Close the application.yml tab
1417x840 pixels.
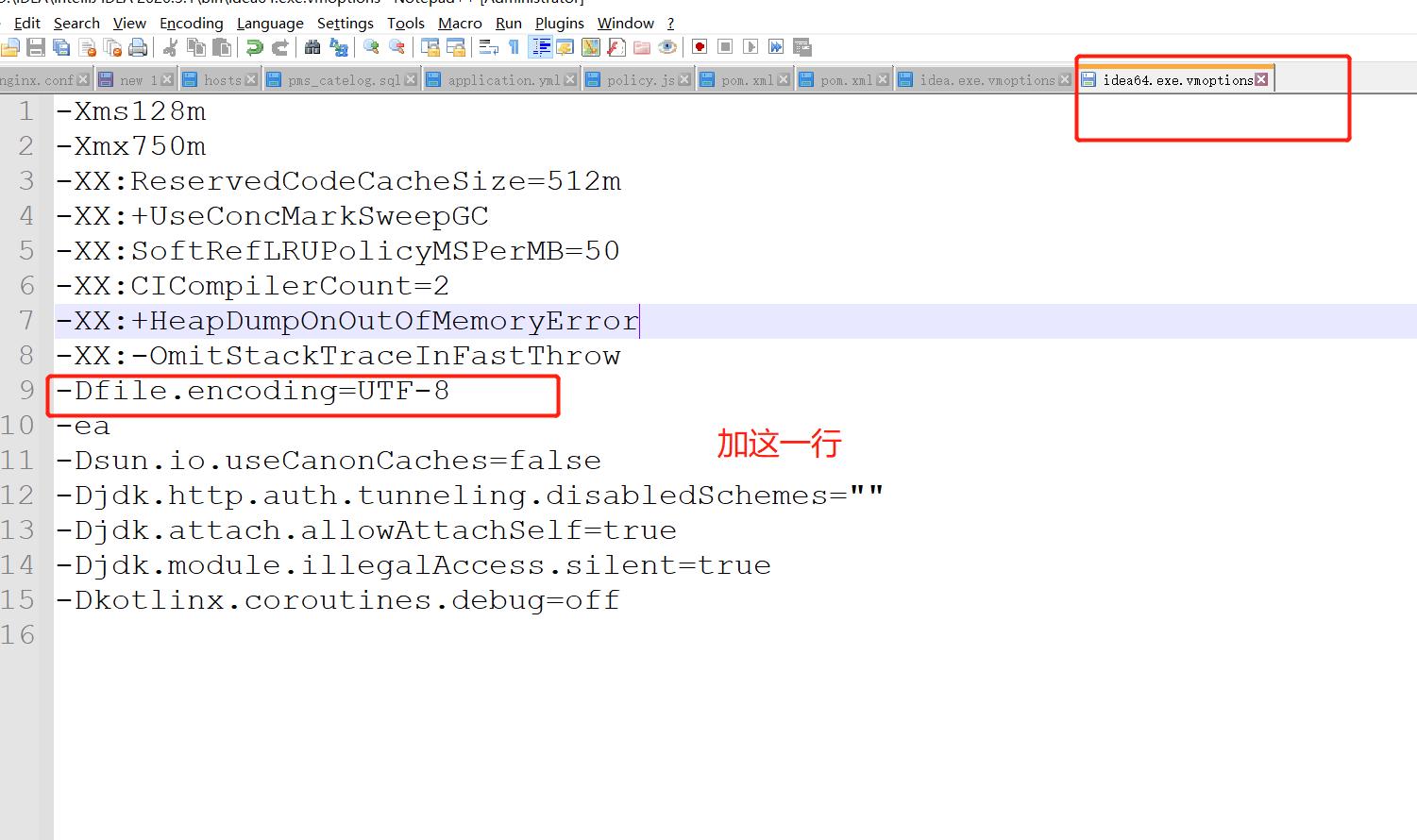click(x=570, y=80)
